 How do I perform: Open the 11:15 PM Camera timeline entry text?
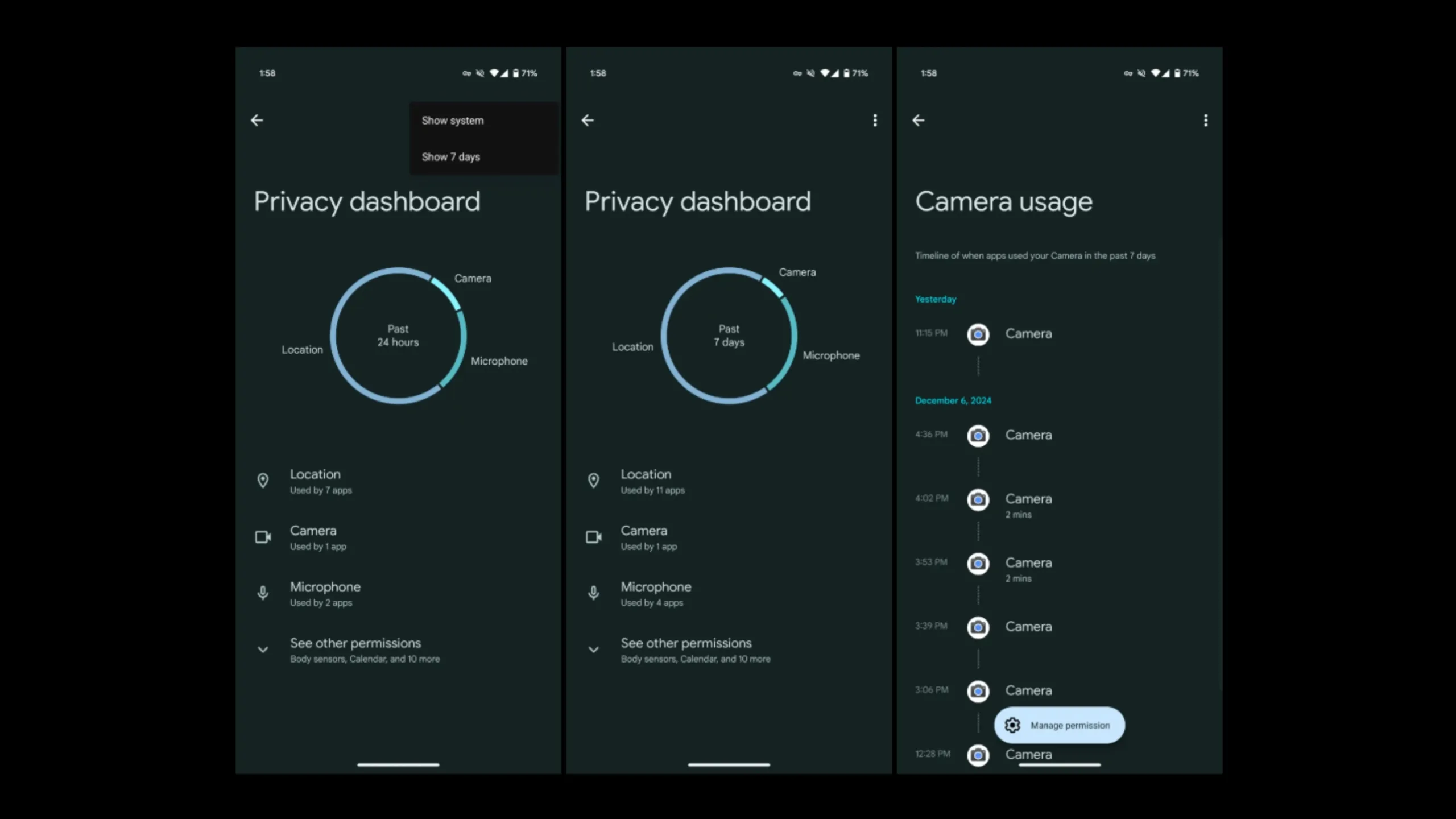click(1028, 334)
